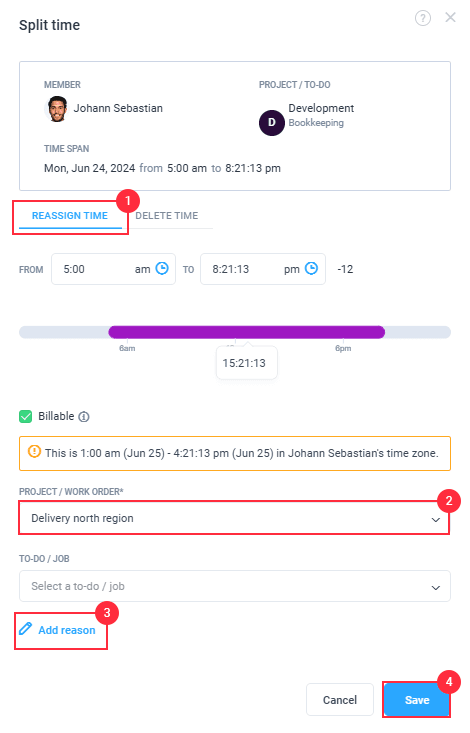Viewport: 470px width, 733px height.
Task: Open the help question mark icon
Action: point(422,18)
